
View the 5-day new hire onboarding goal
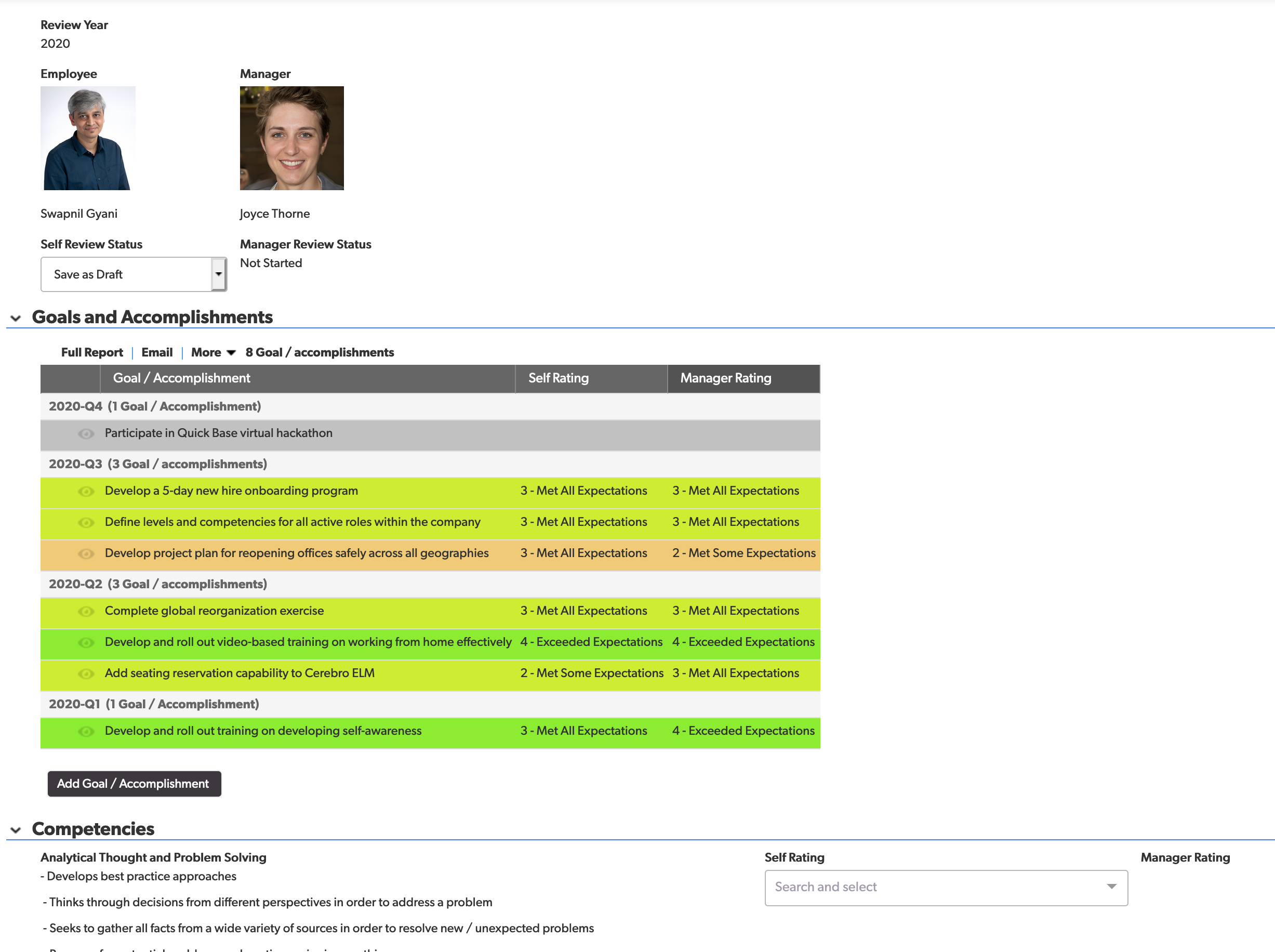pyautogui.click(x=86, y=492)
